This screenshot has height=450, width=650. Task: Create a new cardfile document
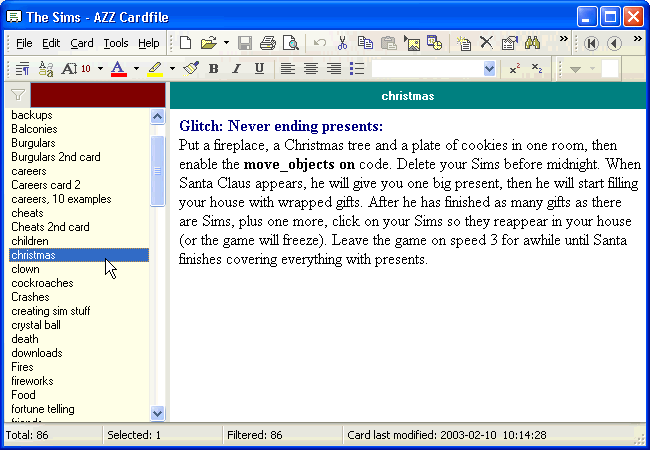tap(185, 43)
